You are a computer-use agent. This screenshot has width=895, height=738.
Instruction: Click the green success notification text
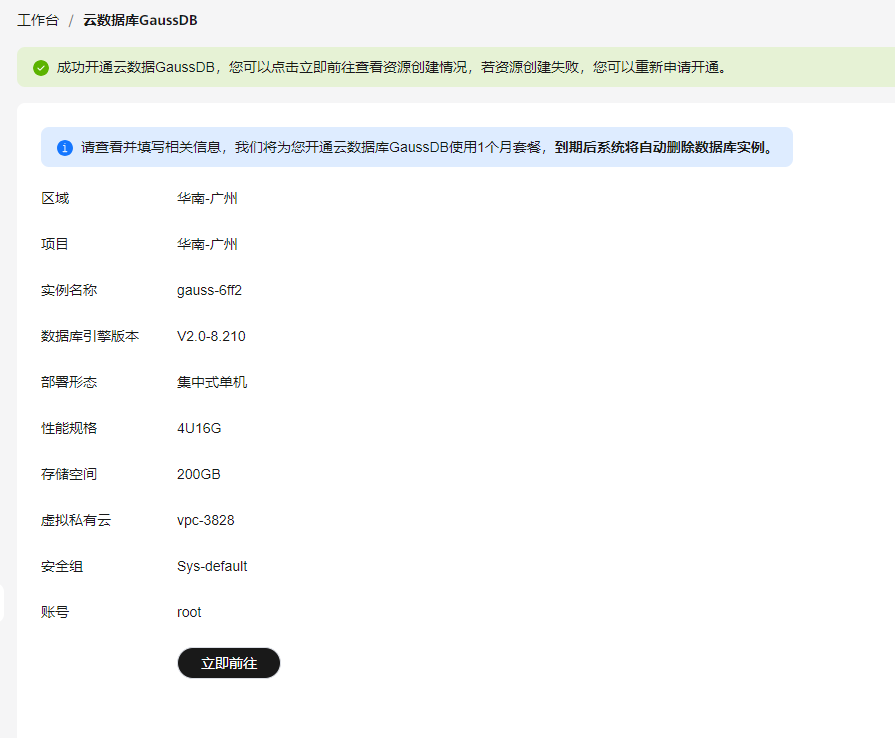pos(392,68)
